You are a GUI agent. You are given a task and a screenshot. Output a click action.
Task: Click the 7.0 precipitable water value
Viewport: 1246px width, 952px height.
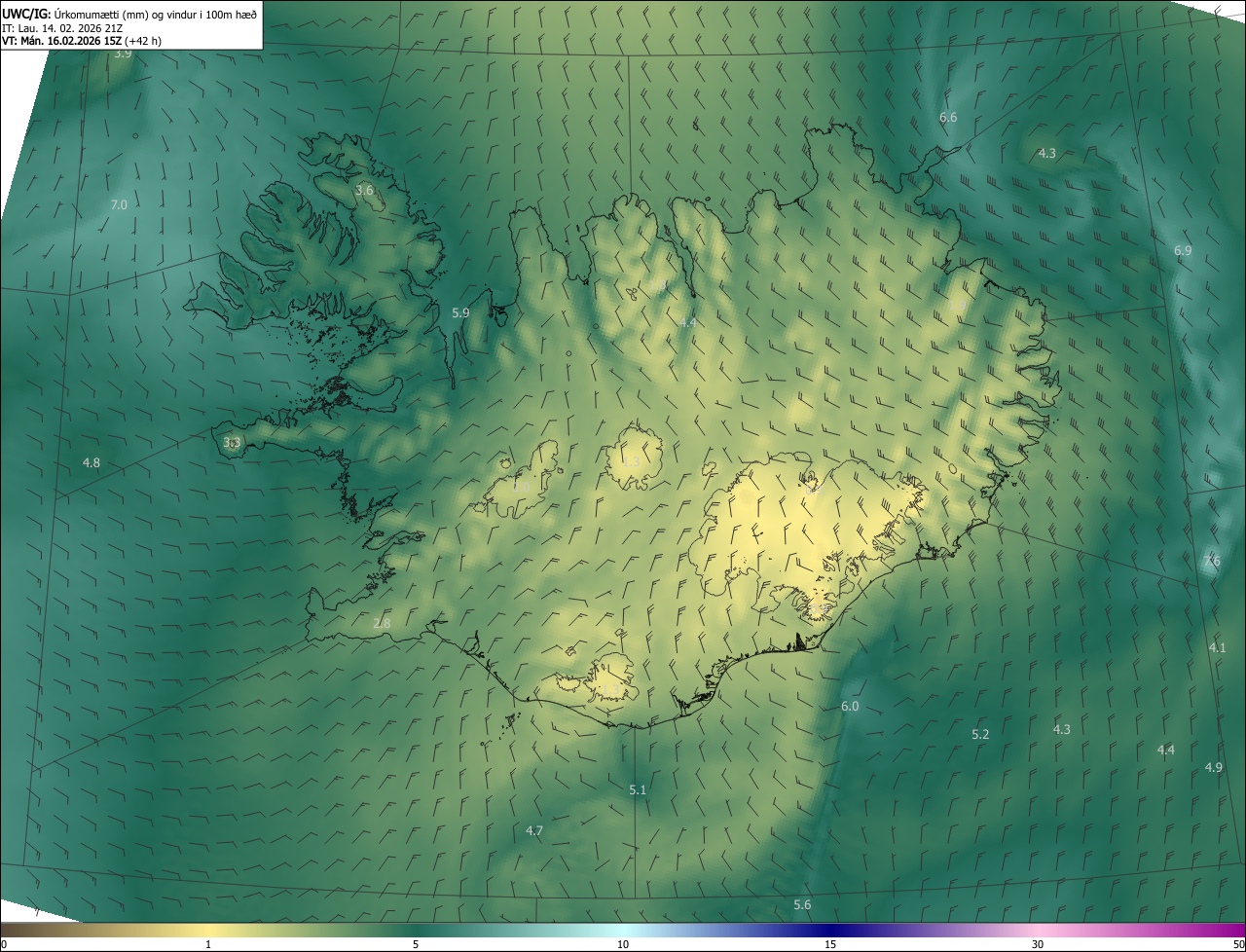pos(119,204)
